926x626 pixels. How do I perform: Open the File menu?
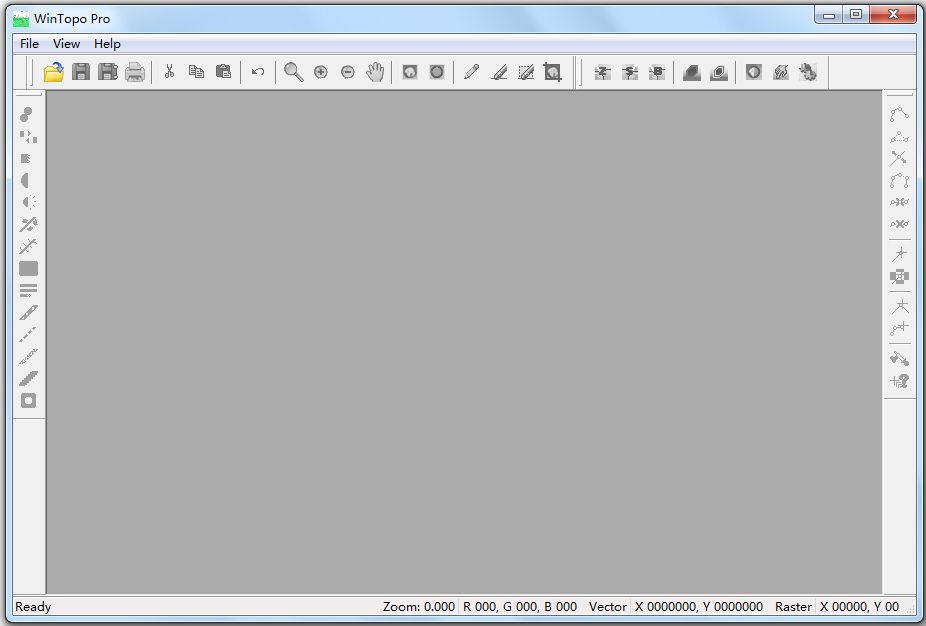click(x=29, y=44)
